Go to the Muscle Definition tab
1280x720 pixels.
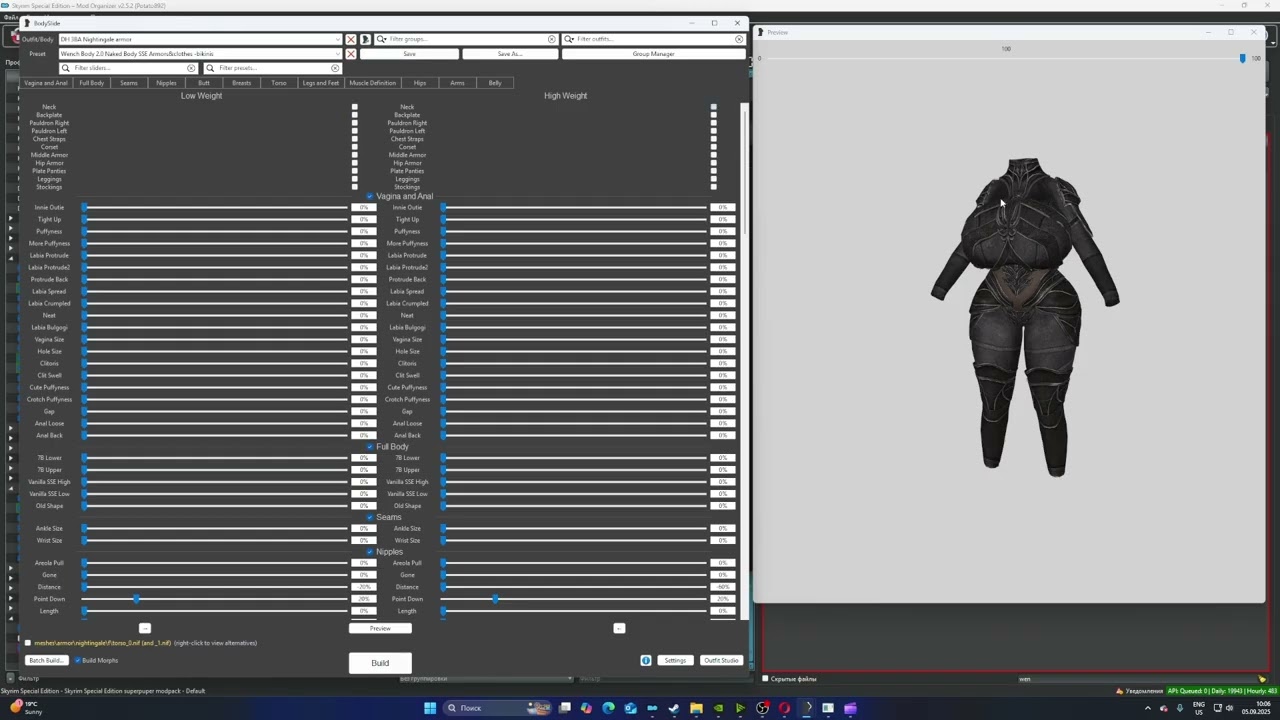pos(372,83)
